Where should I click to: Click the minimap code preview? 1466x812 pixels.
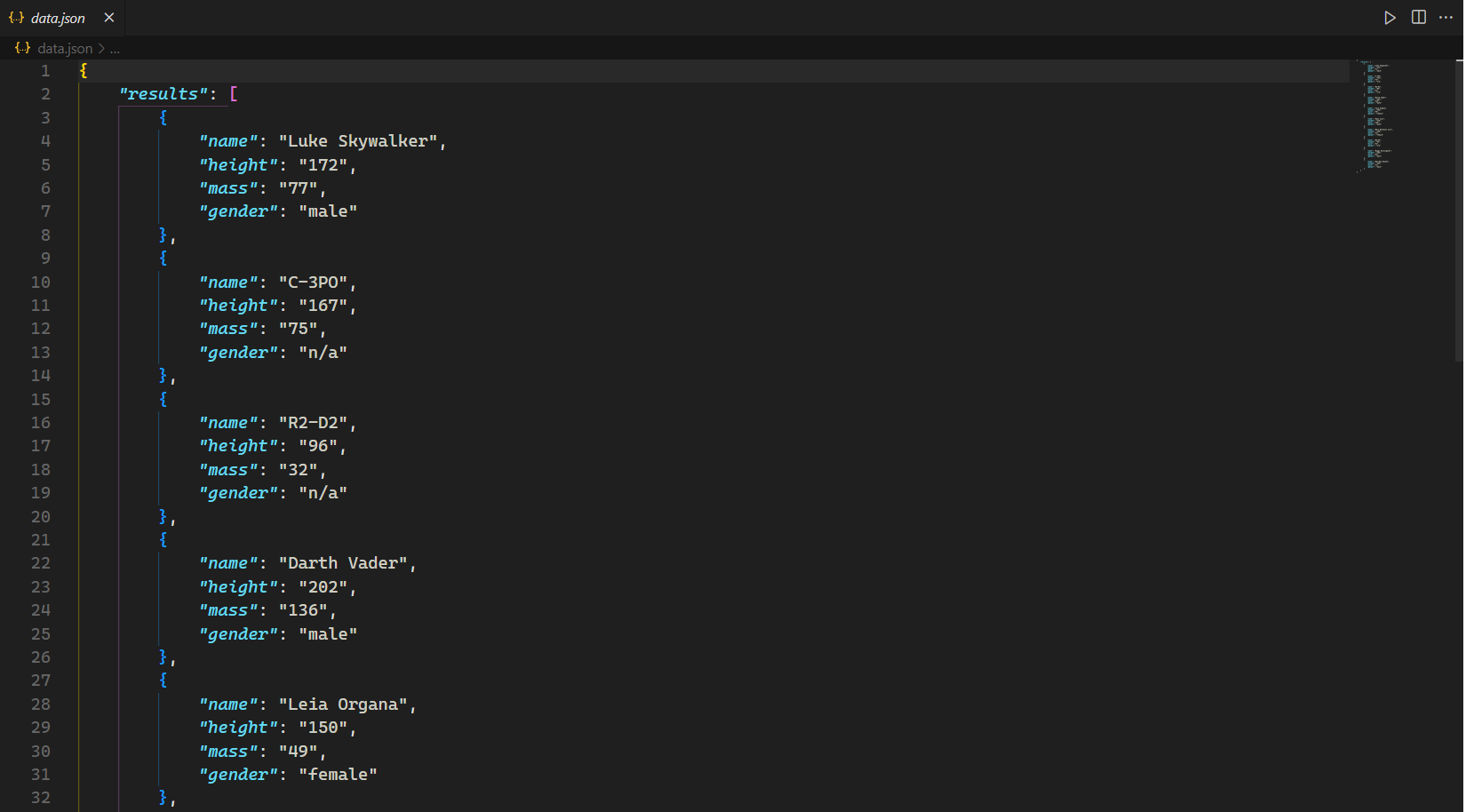tap(1375, 115)
